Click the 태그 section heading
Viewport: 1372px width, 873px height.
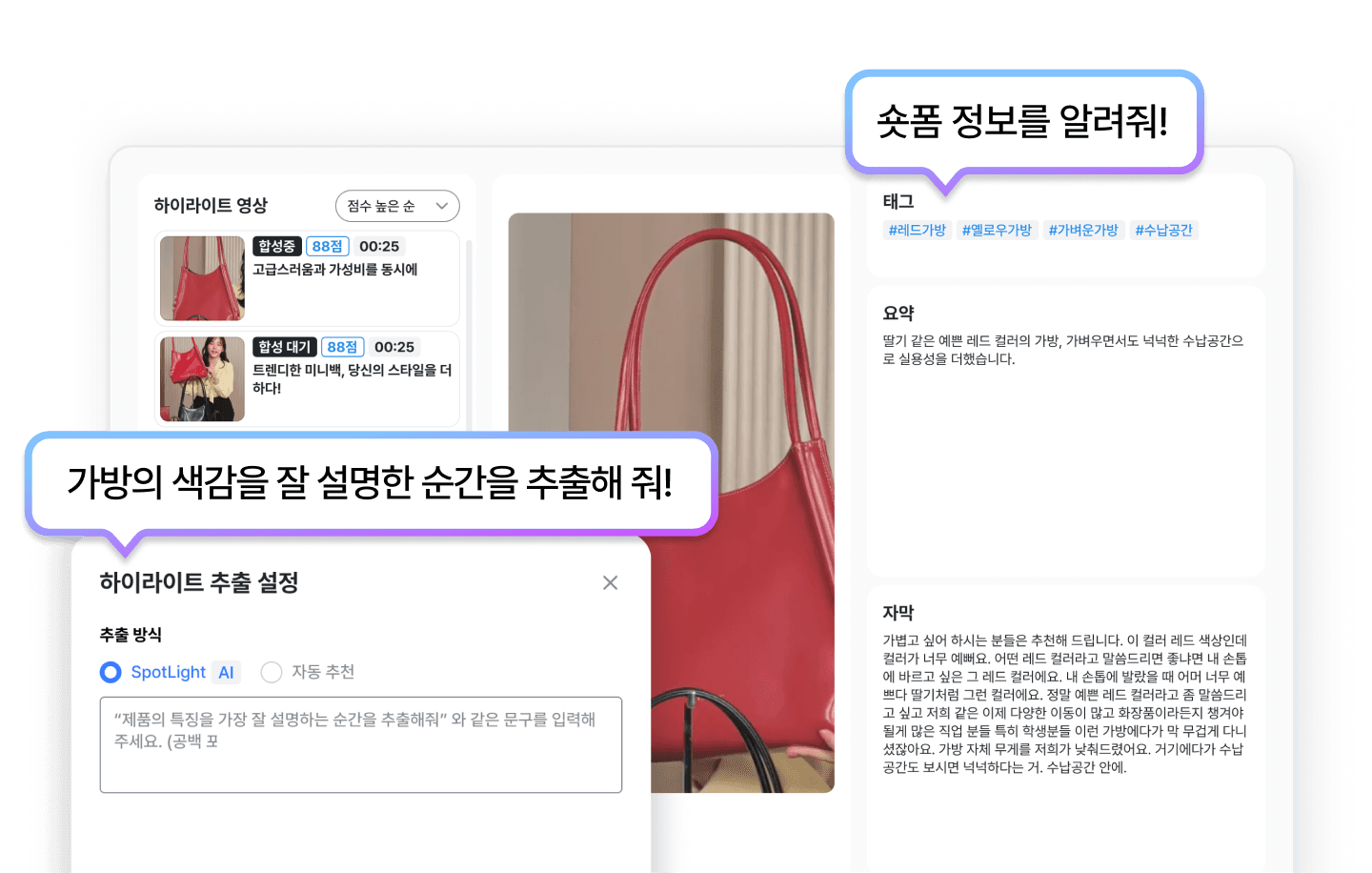[x=898, y=201]
